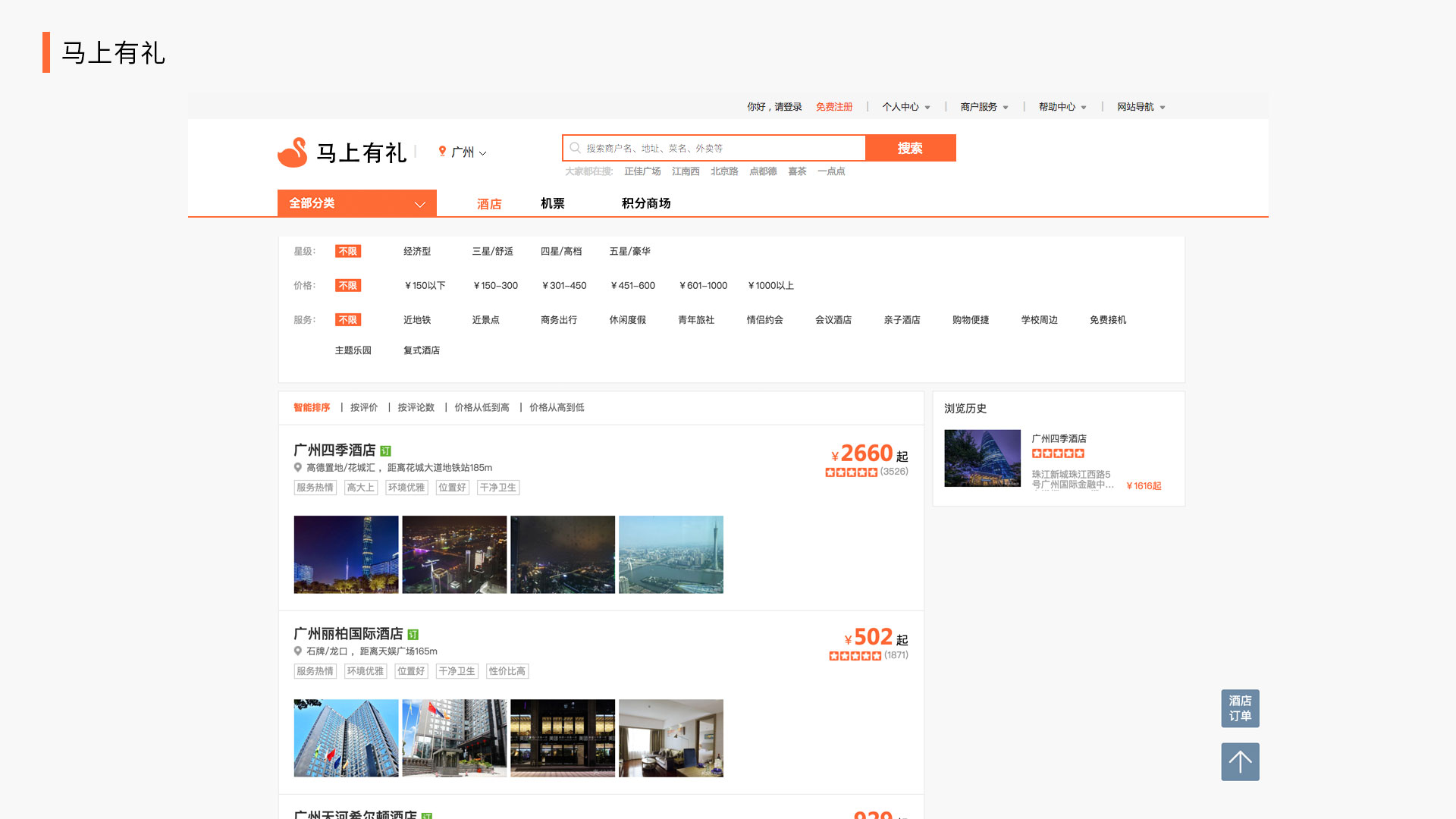Click the 免费注册 link
The image size is (1456, 819).
pyautogui.click(x=834, y=107)
